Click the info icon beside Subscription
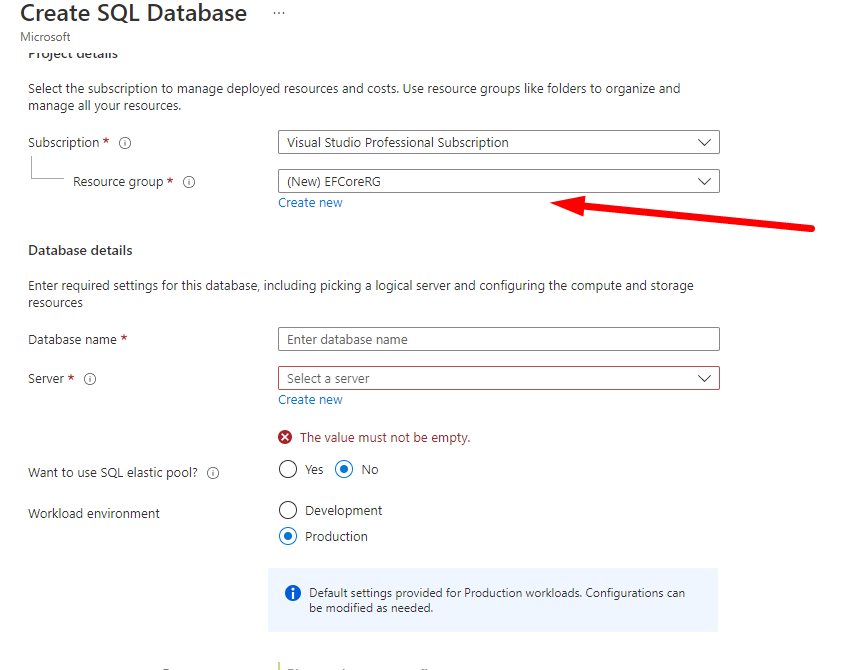 pyautogui.click(x=125, y=143)
